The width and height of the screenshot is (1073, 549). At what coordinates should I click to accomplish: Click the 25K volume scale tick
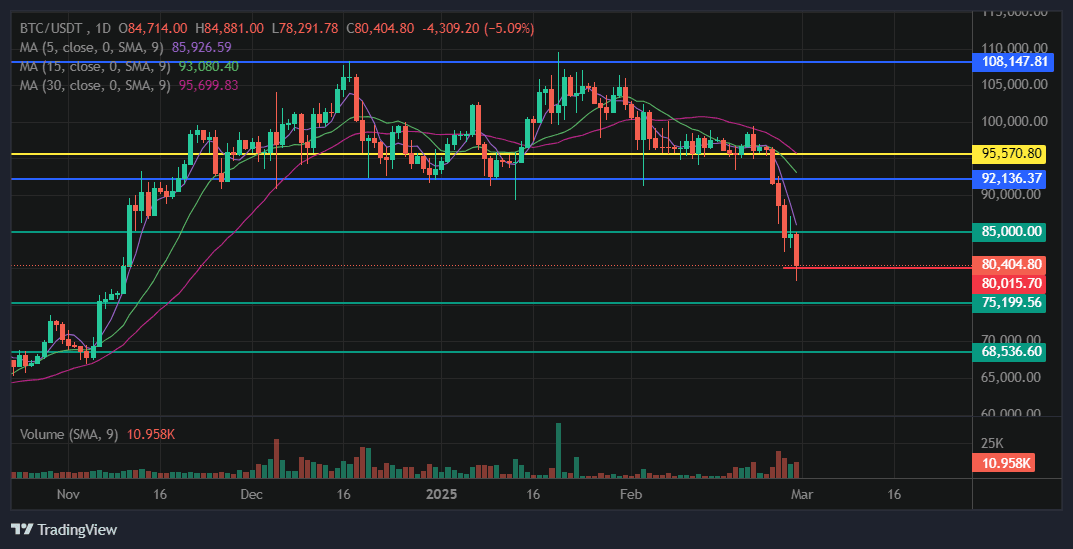(x=991, y=442)
